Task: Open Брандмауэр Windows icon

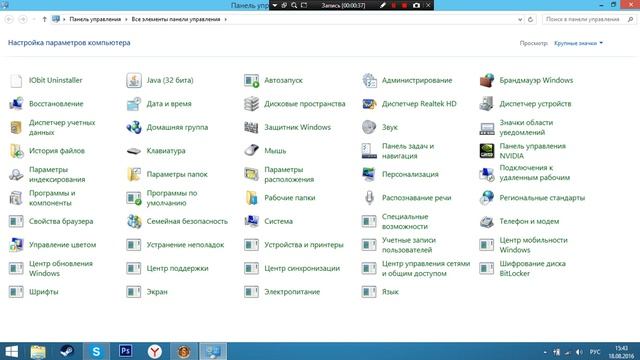Action: click(x=487, y=80)
